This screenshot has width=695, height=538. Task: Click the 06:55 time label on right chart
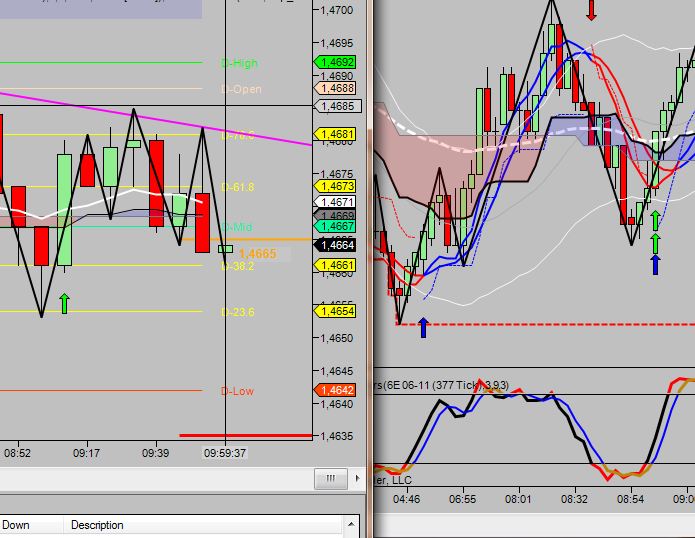pos(462,499)
